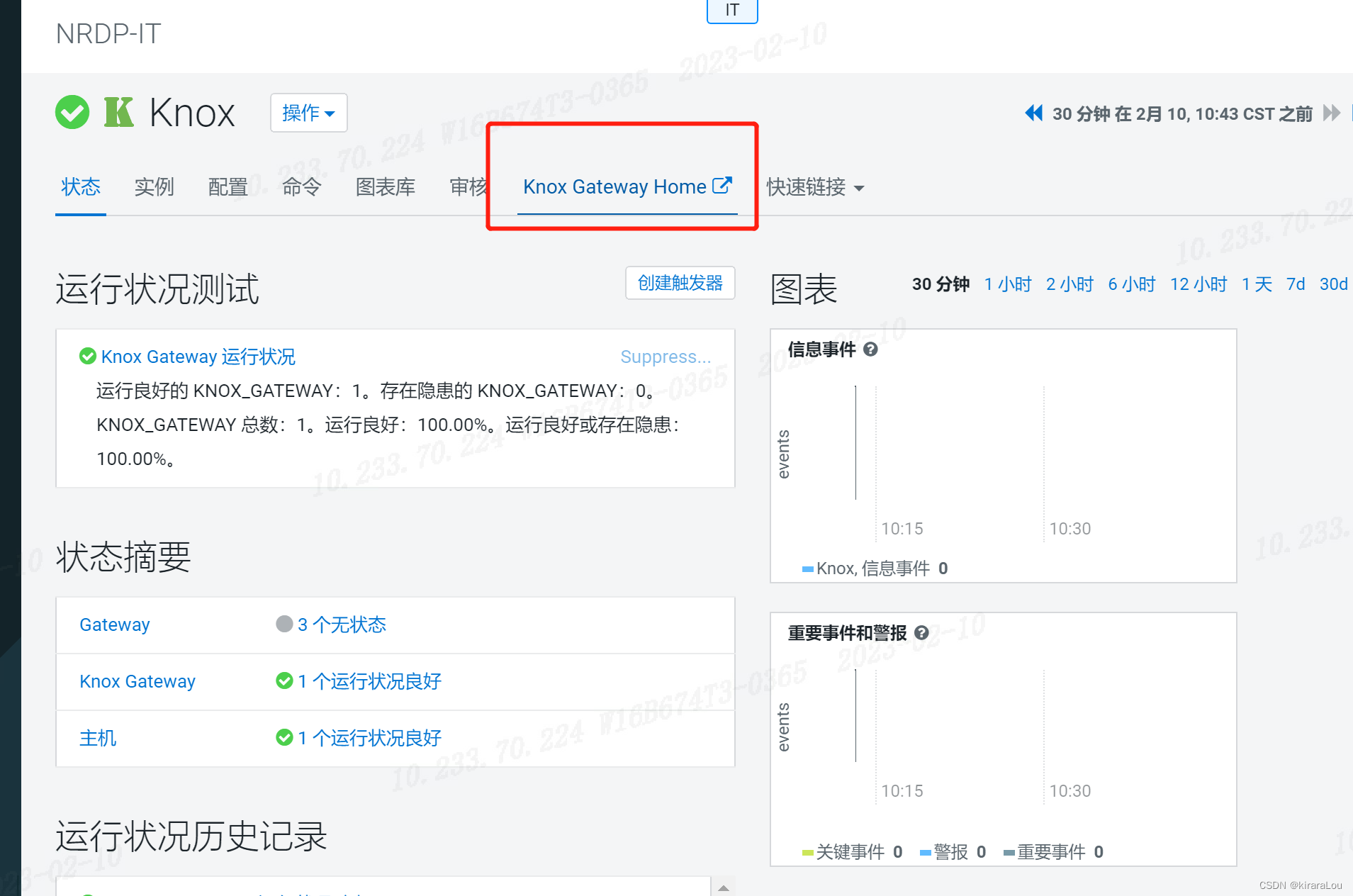Click the 信息事件 chart title
Viewport: 1353px width, 896px height.
click(822, 349)
